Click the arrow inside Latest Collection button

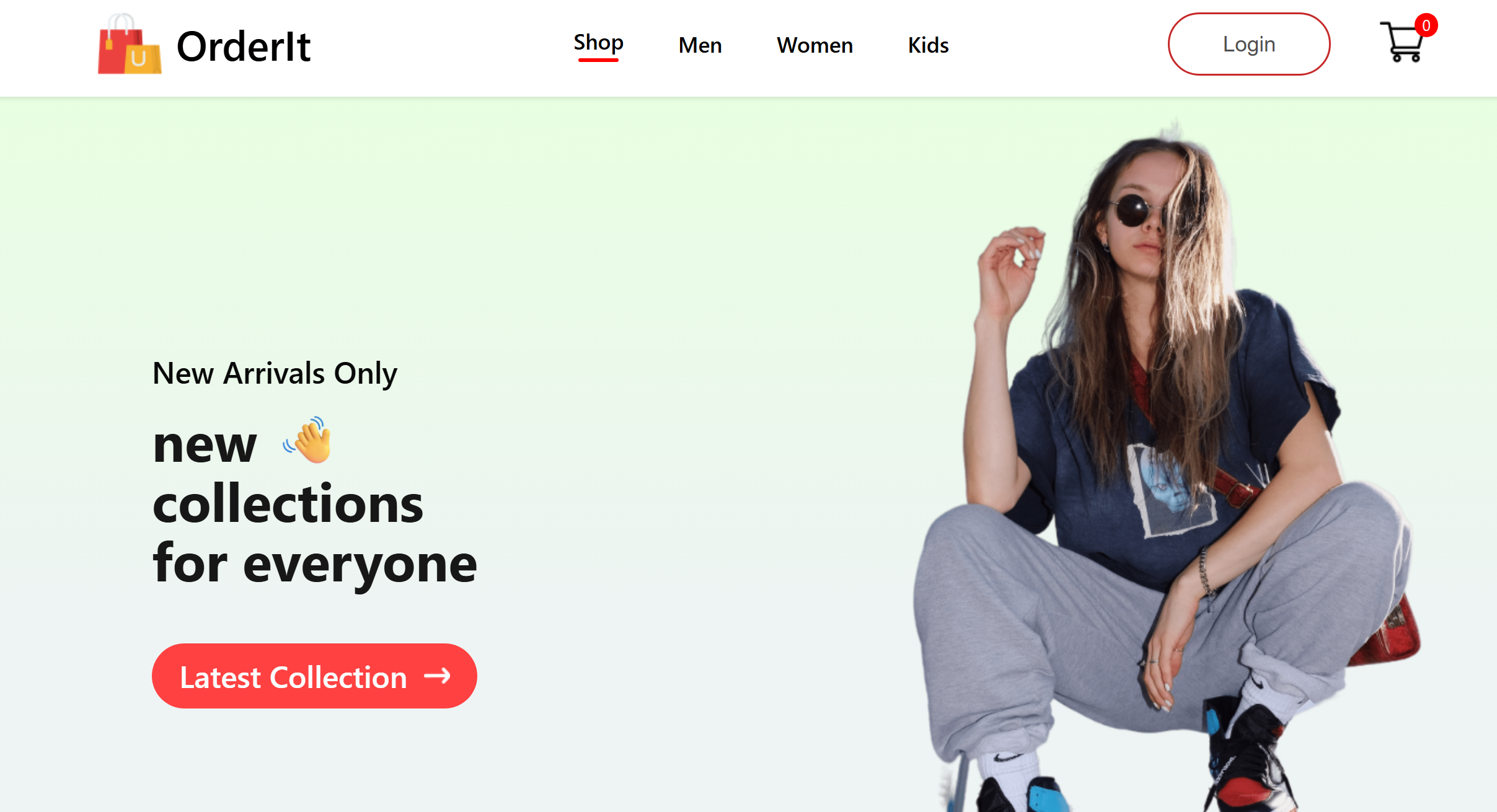pyautogui.click(x=437, y=675)
